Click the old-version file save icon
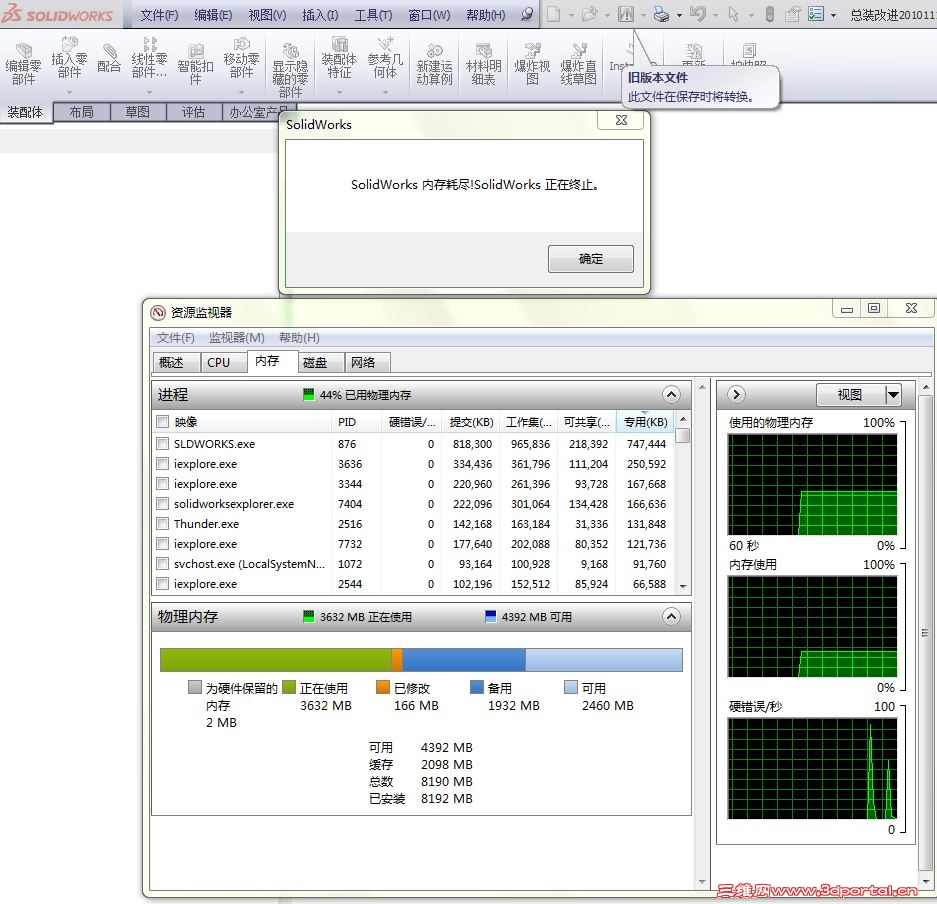The image size is (937, 904). (x=626, y=14)
